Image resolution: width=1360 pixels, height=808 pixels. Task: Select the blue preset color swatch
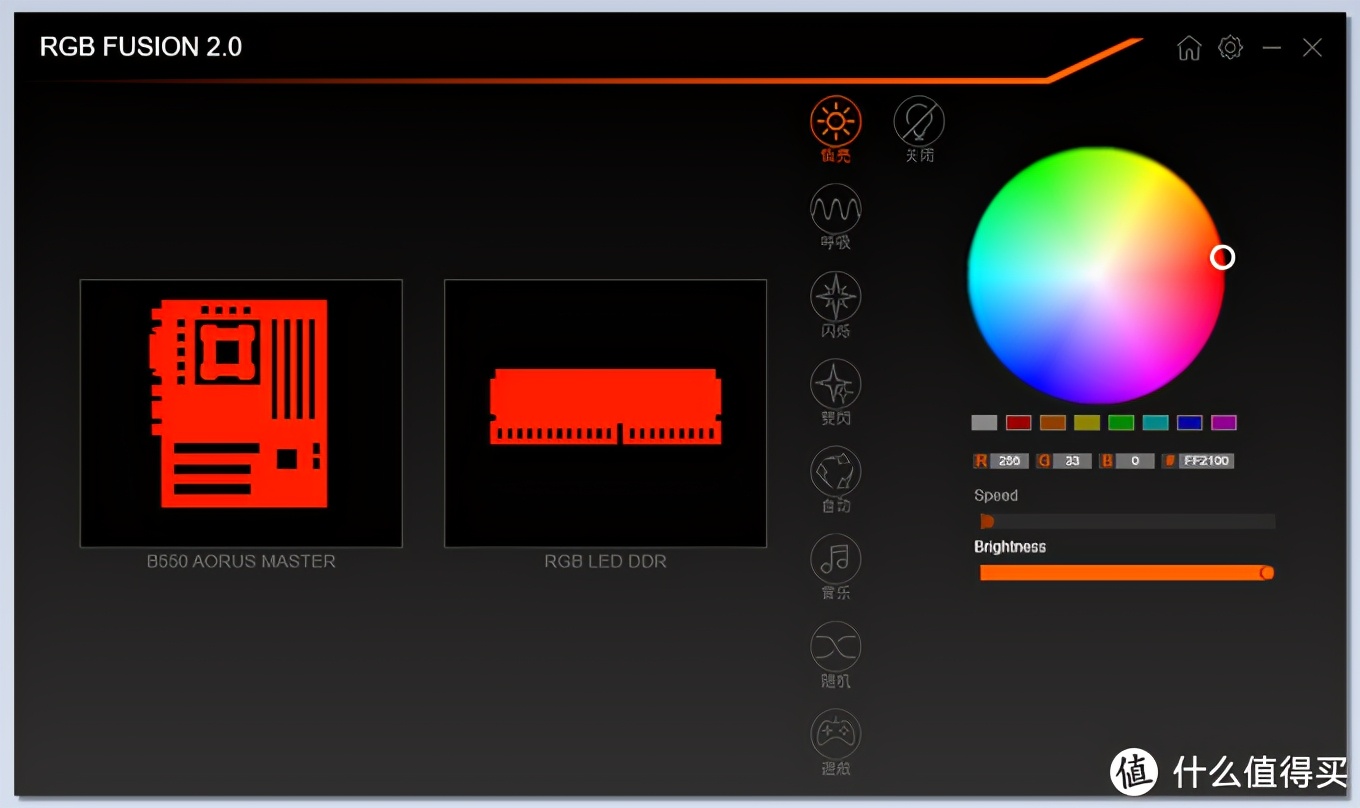pos(1189,423)
